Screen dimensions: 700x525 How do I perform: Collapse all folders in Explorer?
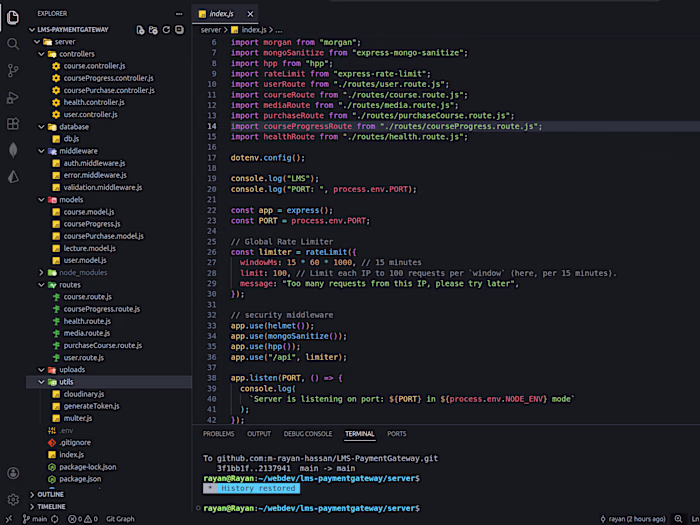point(179,29)
